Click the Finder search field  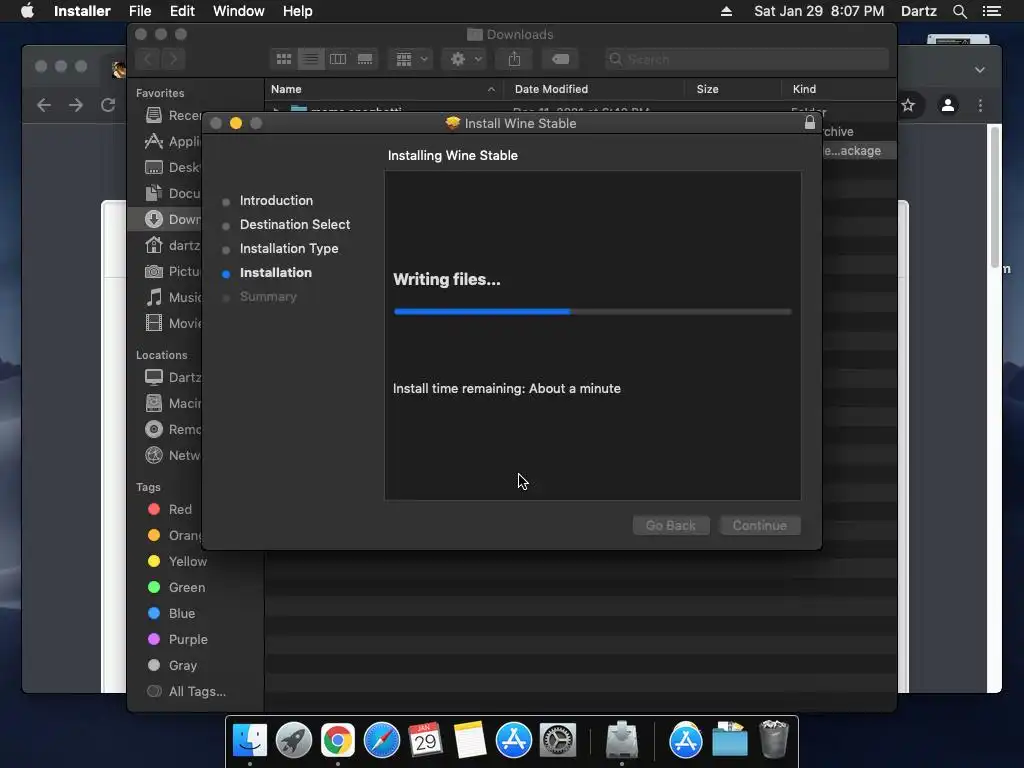click(x=746, y=59)
